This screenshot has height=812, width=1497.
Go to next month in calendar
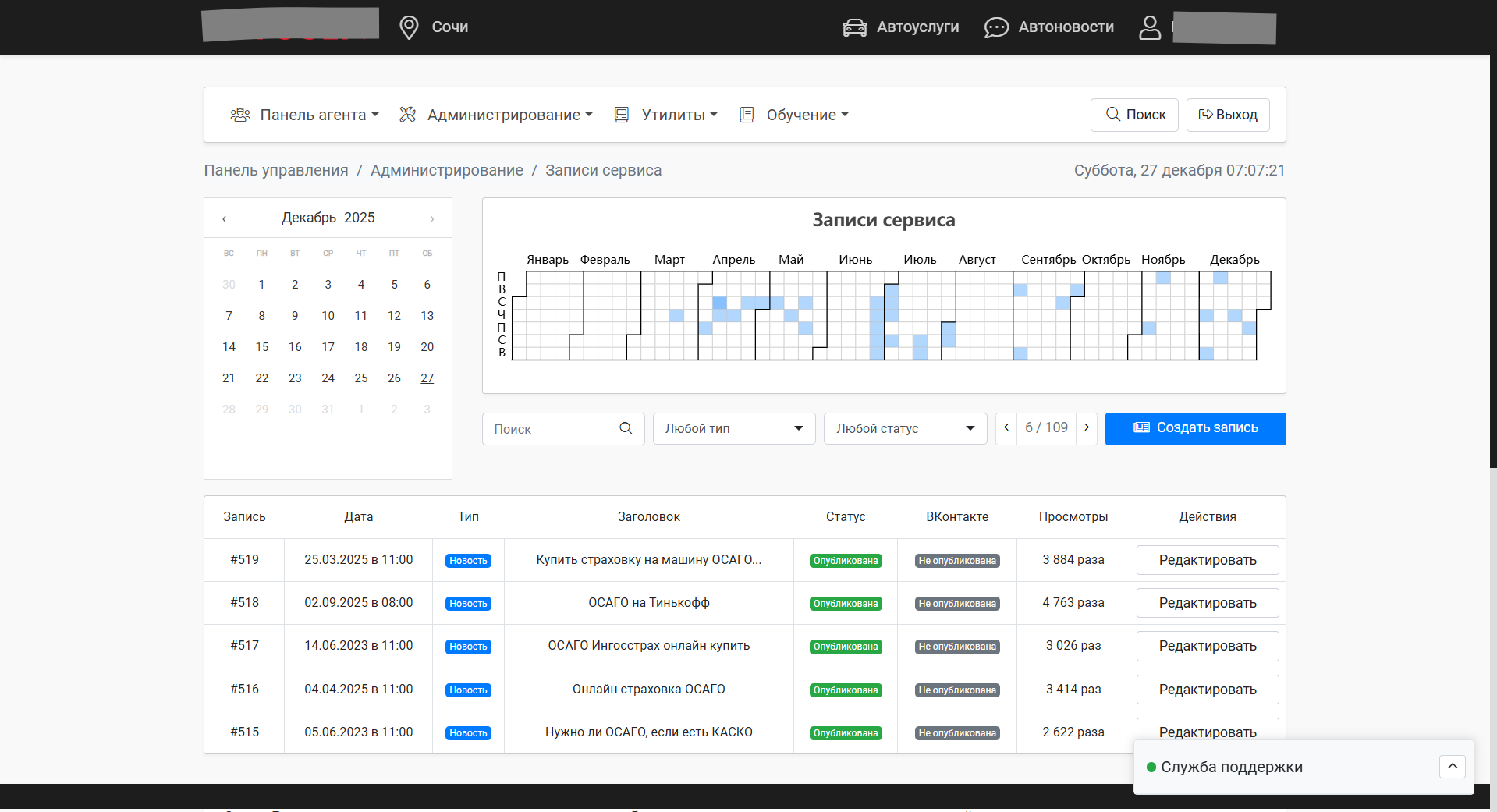pos(431,218)
